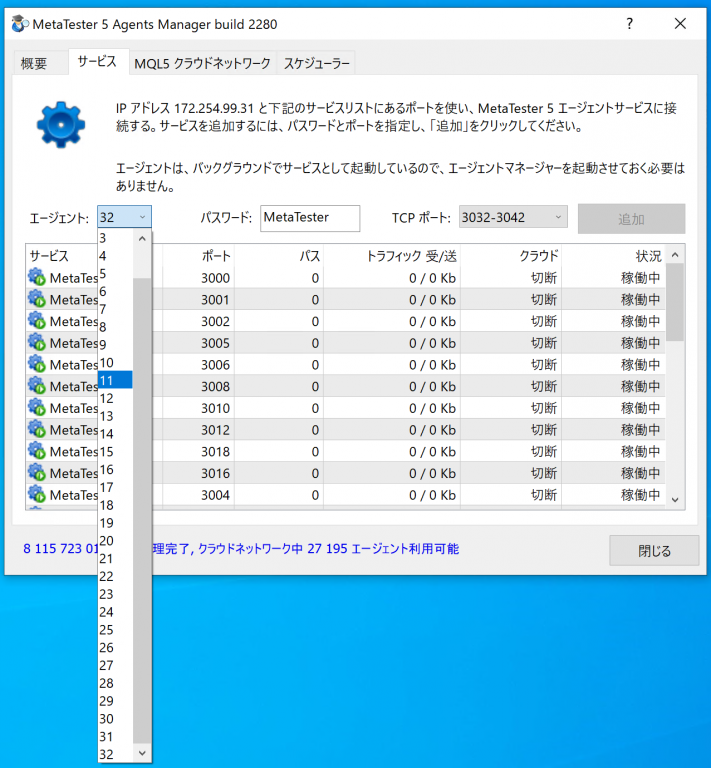Screen dimensions: 711x768
Task: Click the question mark help button
Action: pyautogui.click(x=630, y=23)
